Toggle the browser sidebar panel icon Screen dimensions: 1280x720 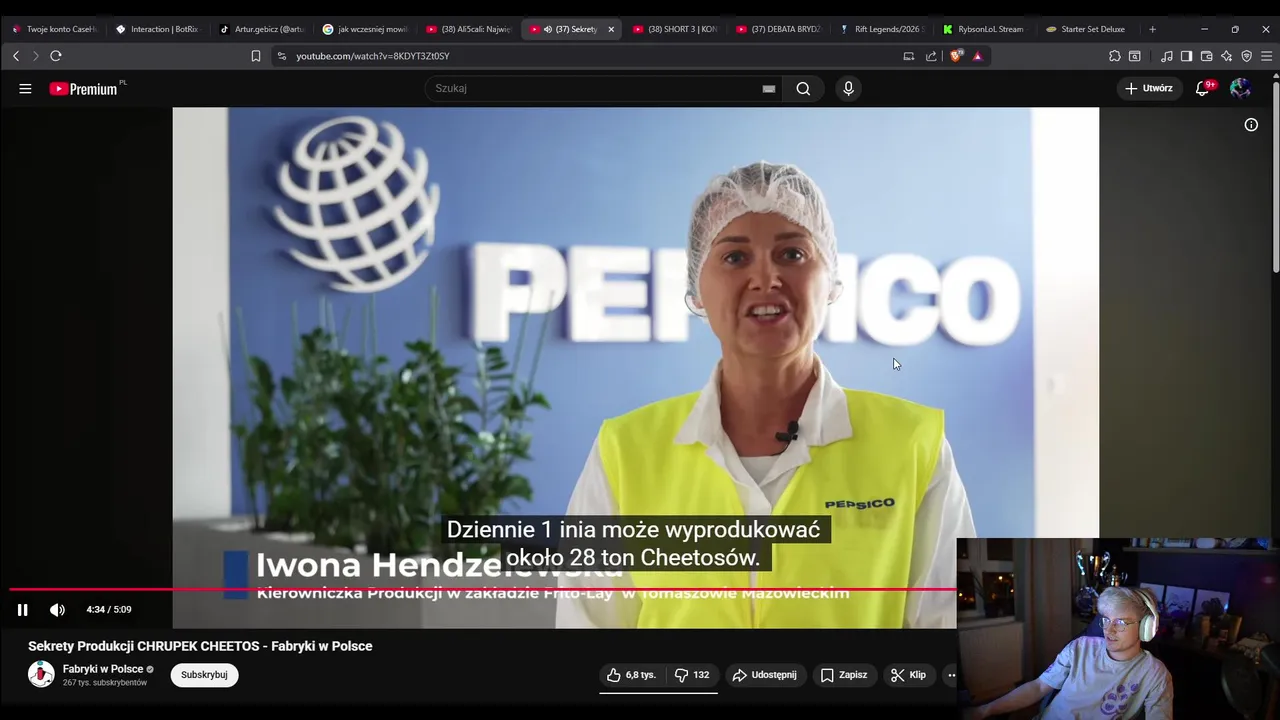pos(1186,56)
